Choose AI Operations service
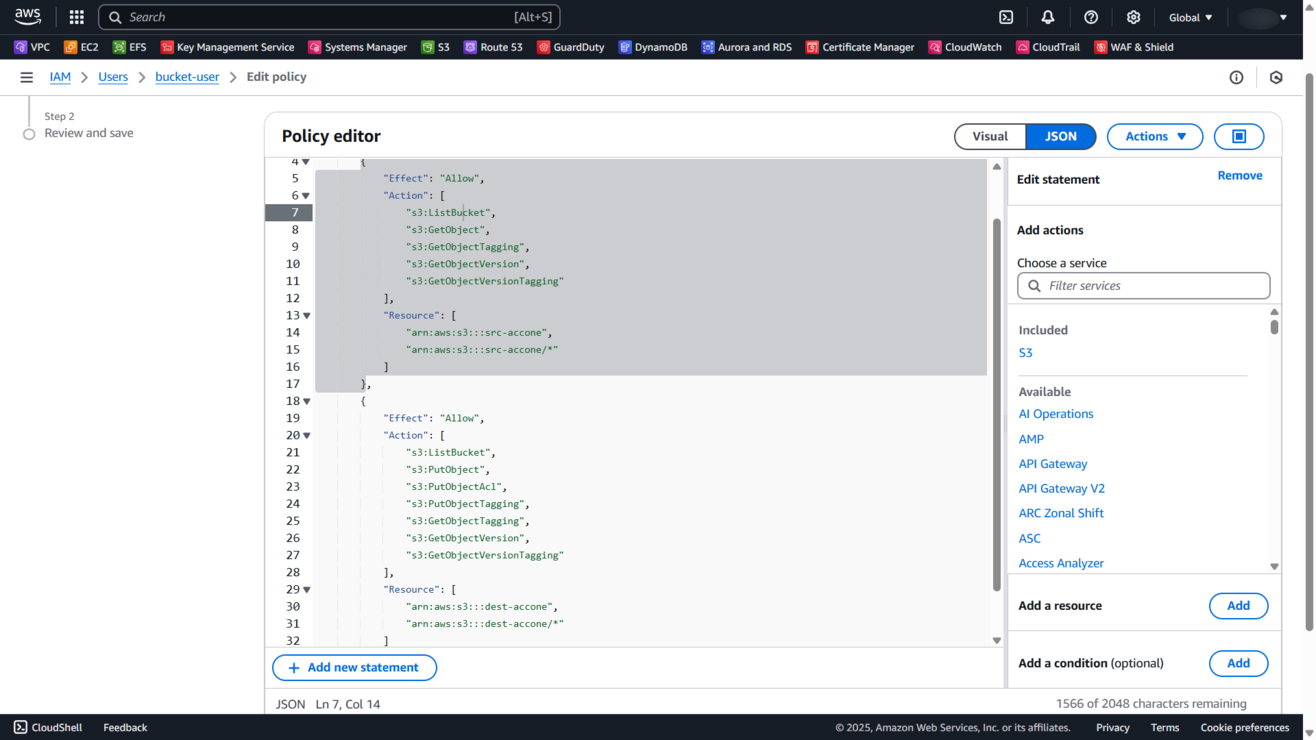The width and height of the screenshot is (1316, 740). pos(1056,414)
